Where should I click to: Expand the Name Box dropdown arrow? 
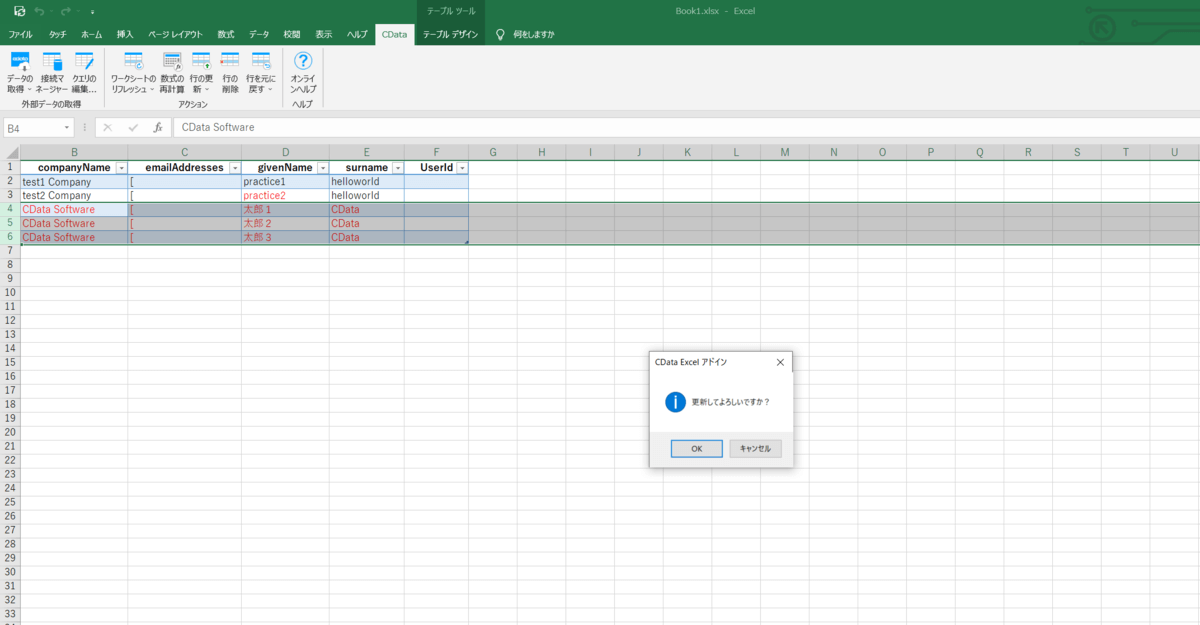67,128
